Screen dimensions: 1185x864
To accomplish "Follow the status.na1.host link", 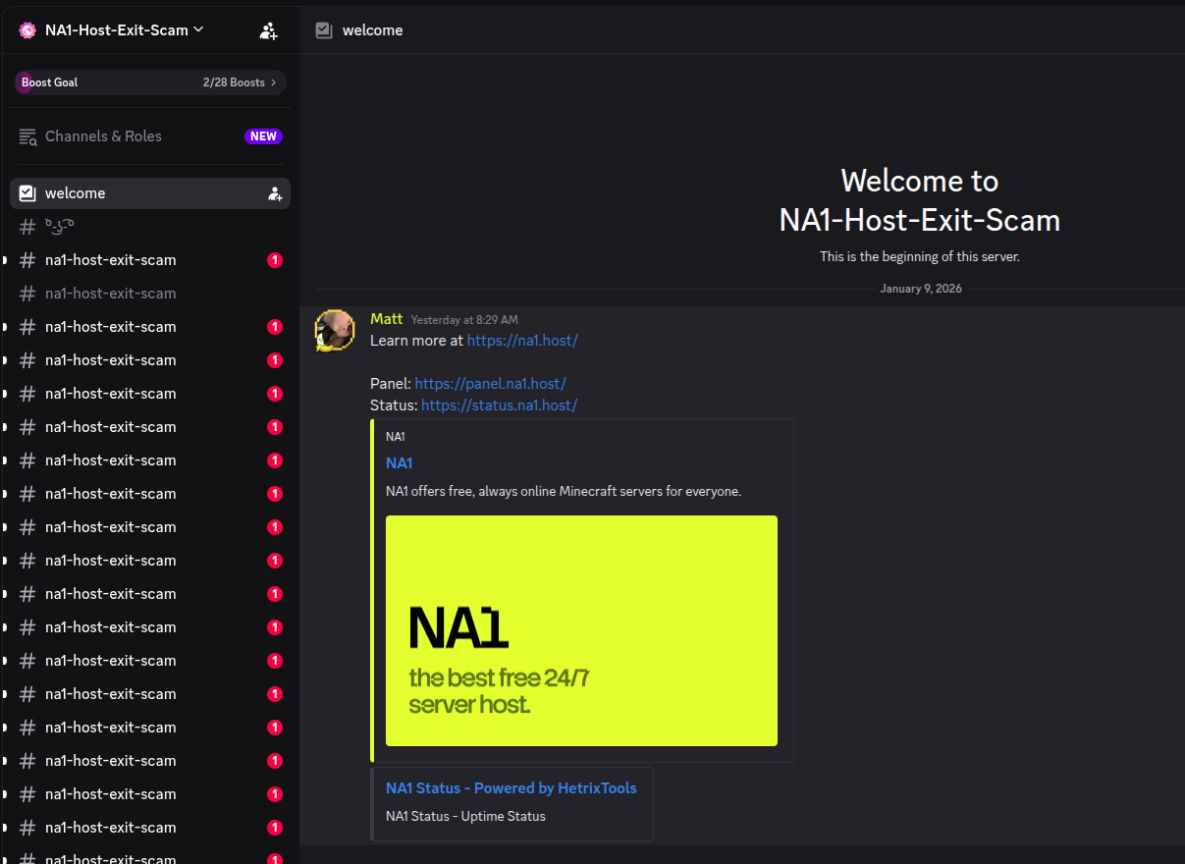I will [499, 406].
